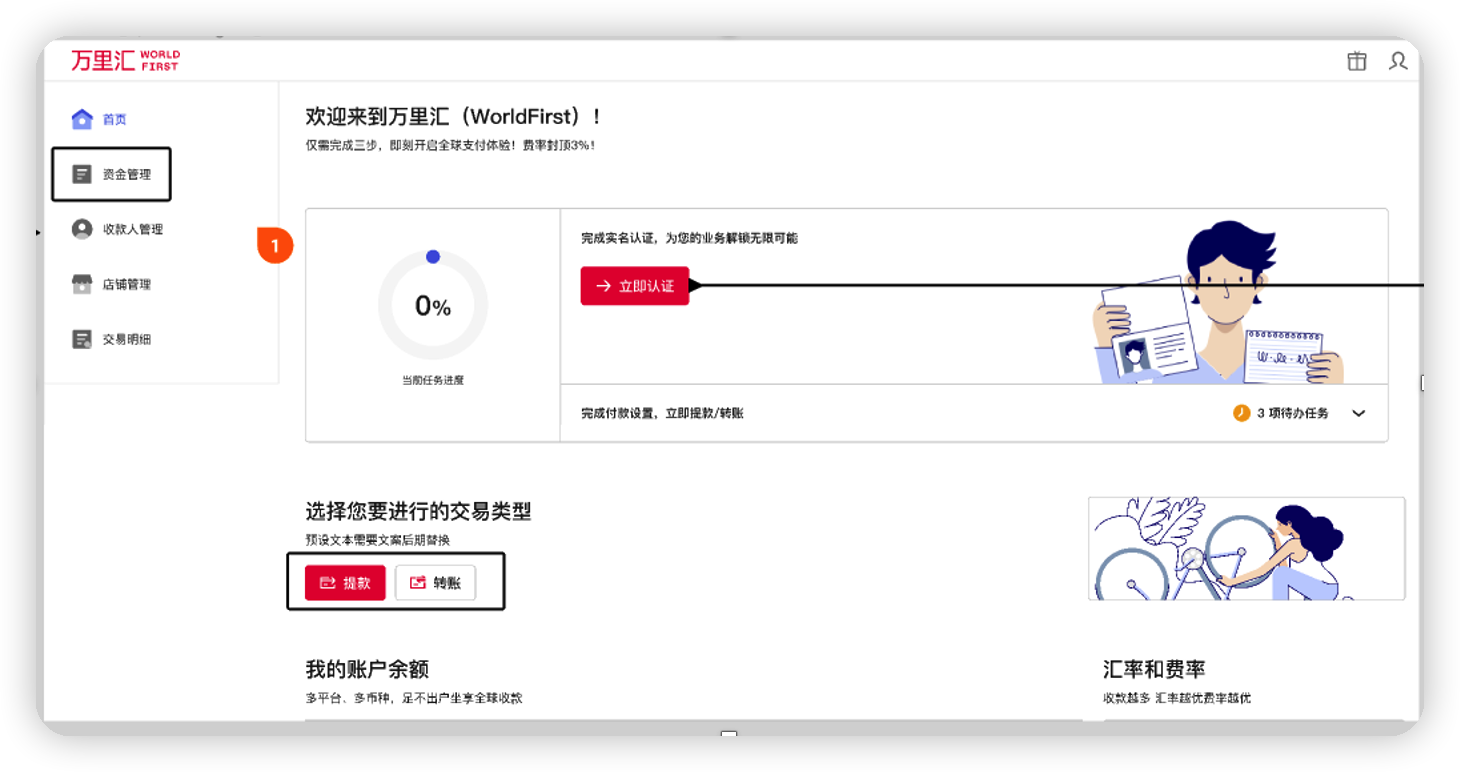
Task: Click the 收款人管理 person icon
Action: click(x=82, y=229)
